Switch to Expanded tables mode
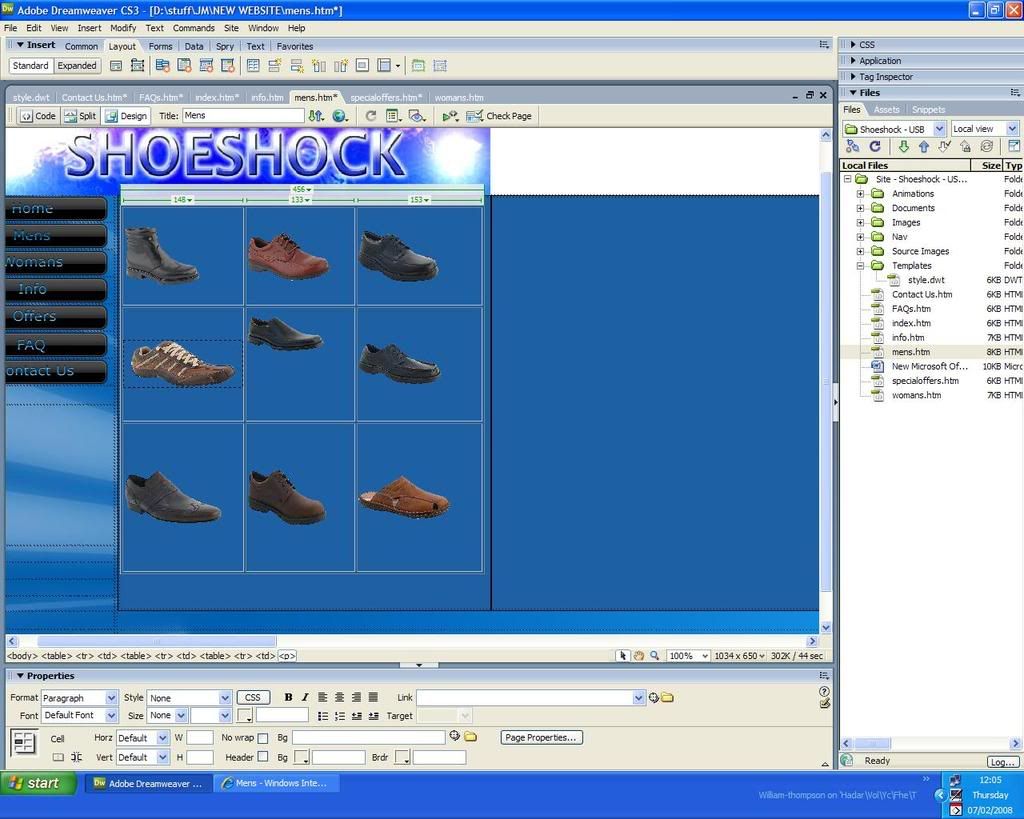 tap(77, 65)
